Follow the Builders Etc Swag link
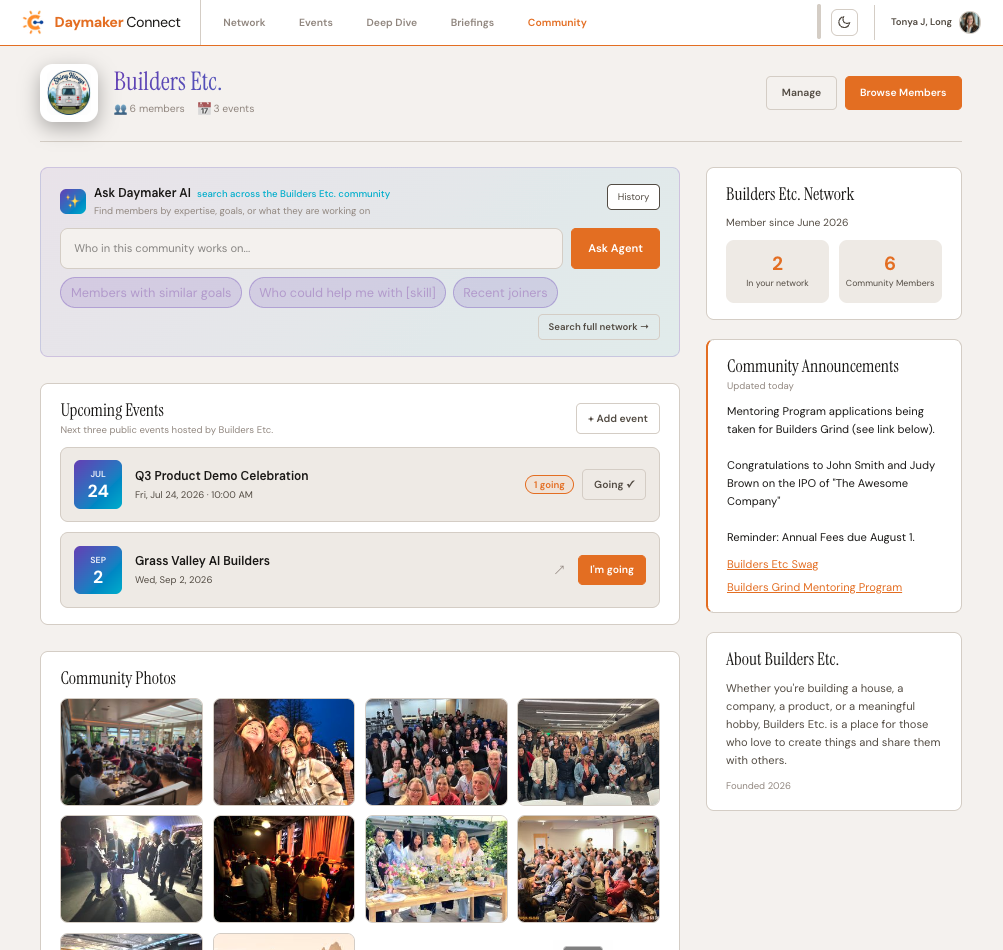 coord(772,564)
